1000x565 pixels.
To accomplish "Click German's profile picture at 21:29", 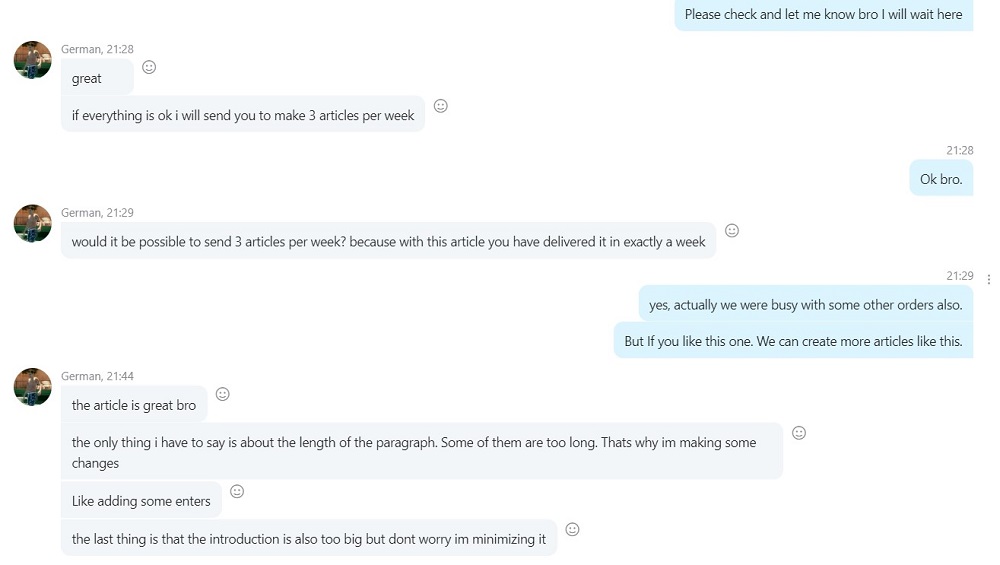I will [x=33, y=223].
